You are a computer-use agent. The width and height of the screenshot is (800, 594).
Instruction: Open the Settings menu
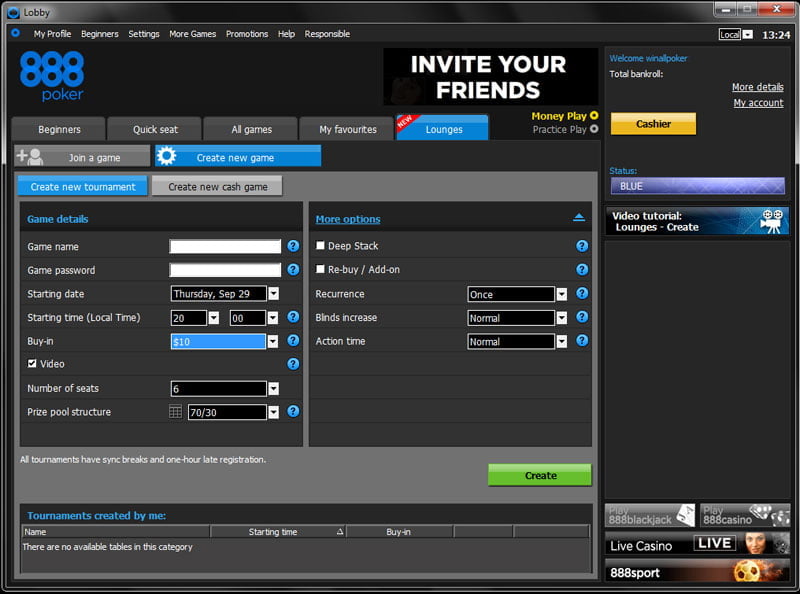click(x=144, y=34)
